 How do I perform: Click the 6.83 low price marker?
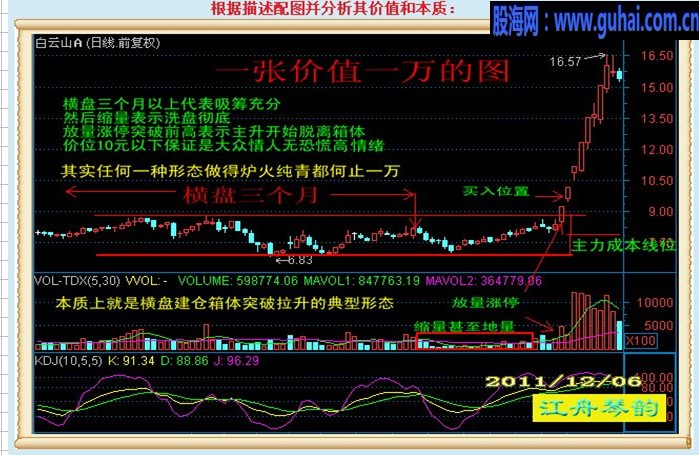coord(300,260)
